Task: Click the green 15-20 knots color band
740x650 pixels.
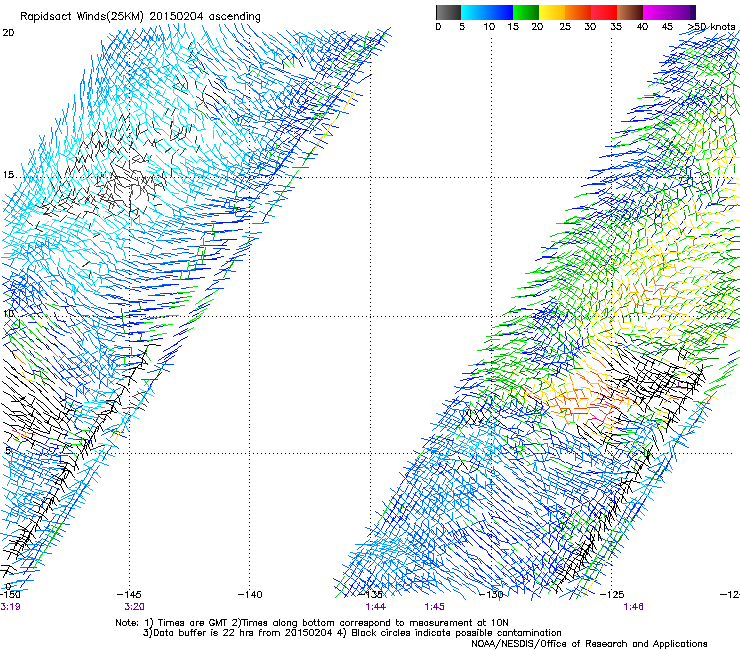Action: pyautogui.click(x=526, y=12)
